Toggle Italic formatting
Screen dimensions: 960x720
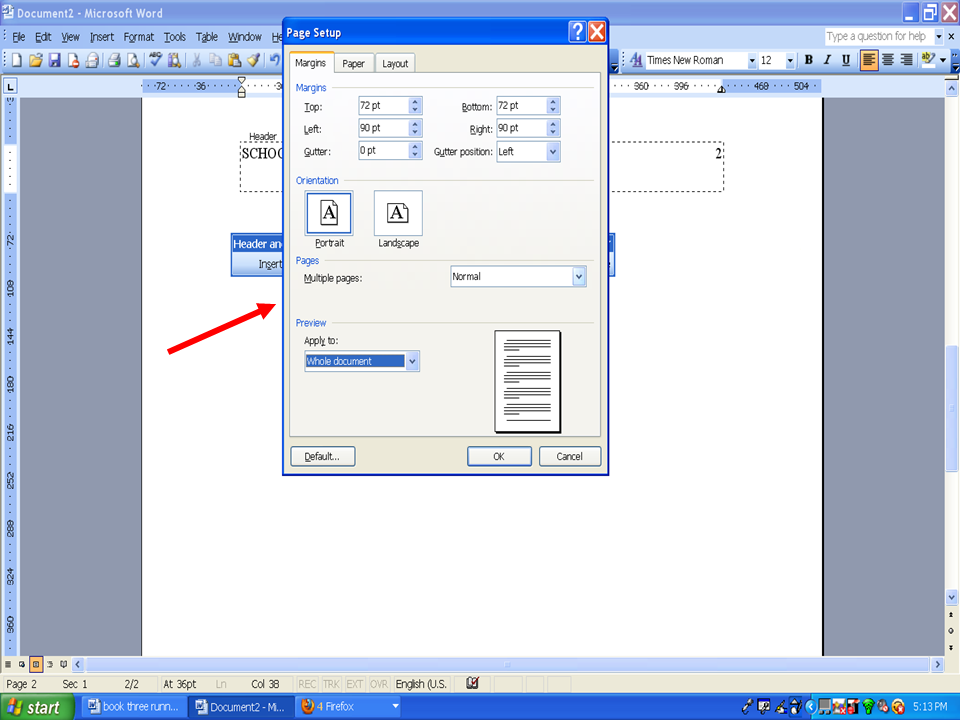[827, 59]
